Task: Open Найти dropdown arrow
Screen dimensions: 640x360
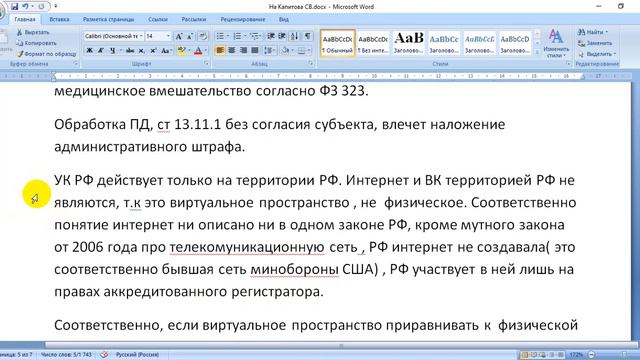Action: click(607, 32)
